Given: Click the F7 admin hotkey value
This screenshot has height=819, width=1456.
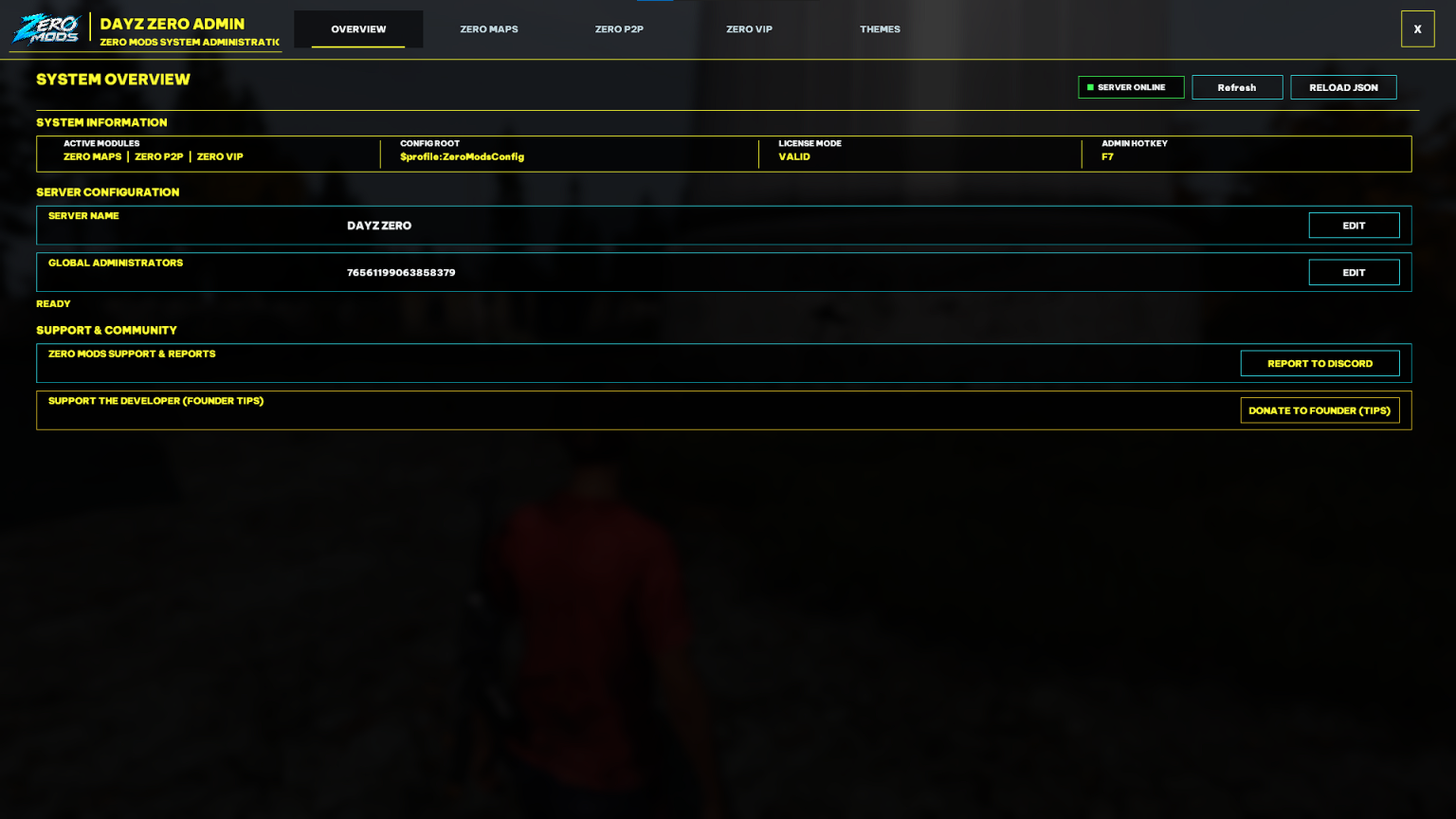Looking at the screenshot, I should (x=1107, y=156).
